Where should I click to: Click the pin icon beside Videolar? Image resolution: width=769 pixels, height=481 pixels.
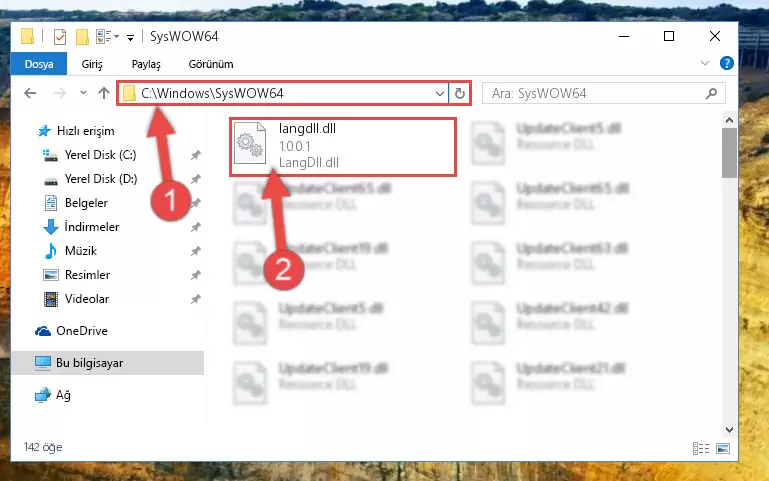click(196, 299)
